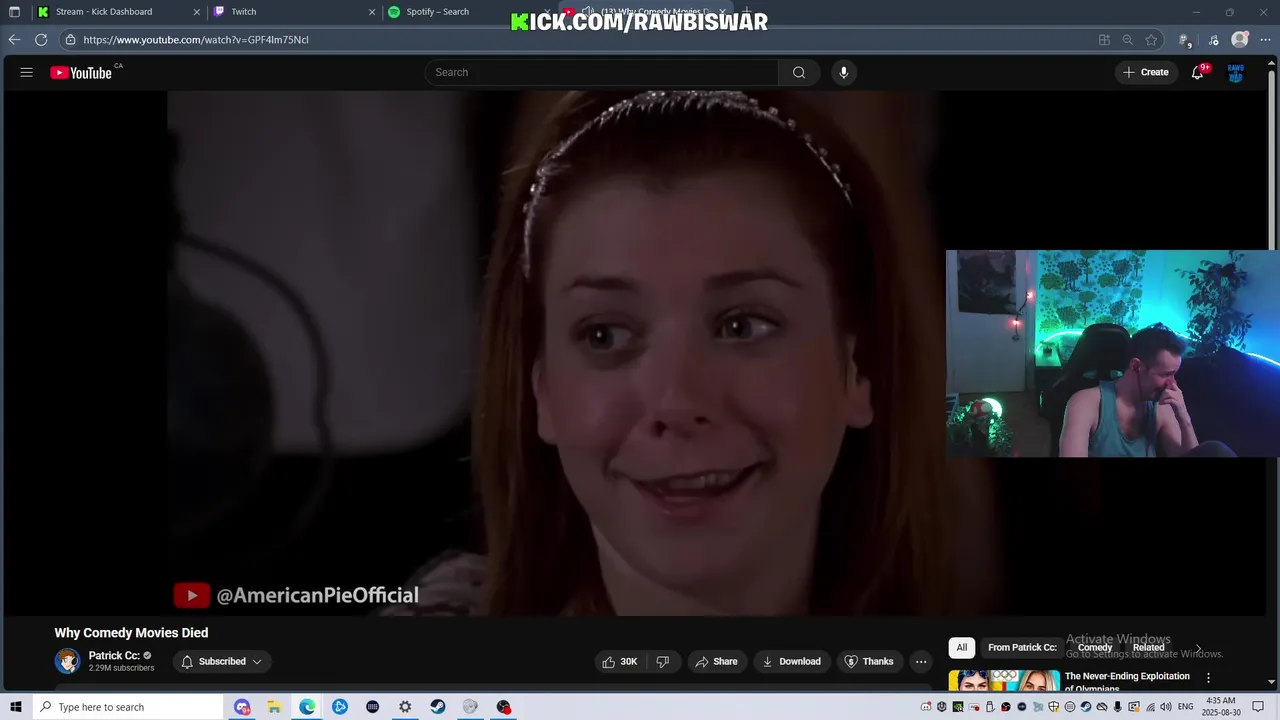Select the All filter chip
The height and width of the screenshot is (720, 1280).
point(962,648)
